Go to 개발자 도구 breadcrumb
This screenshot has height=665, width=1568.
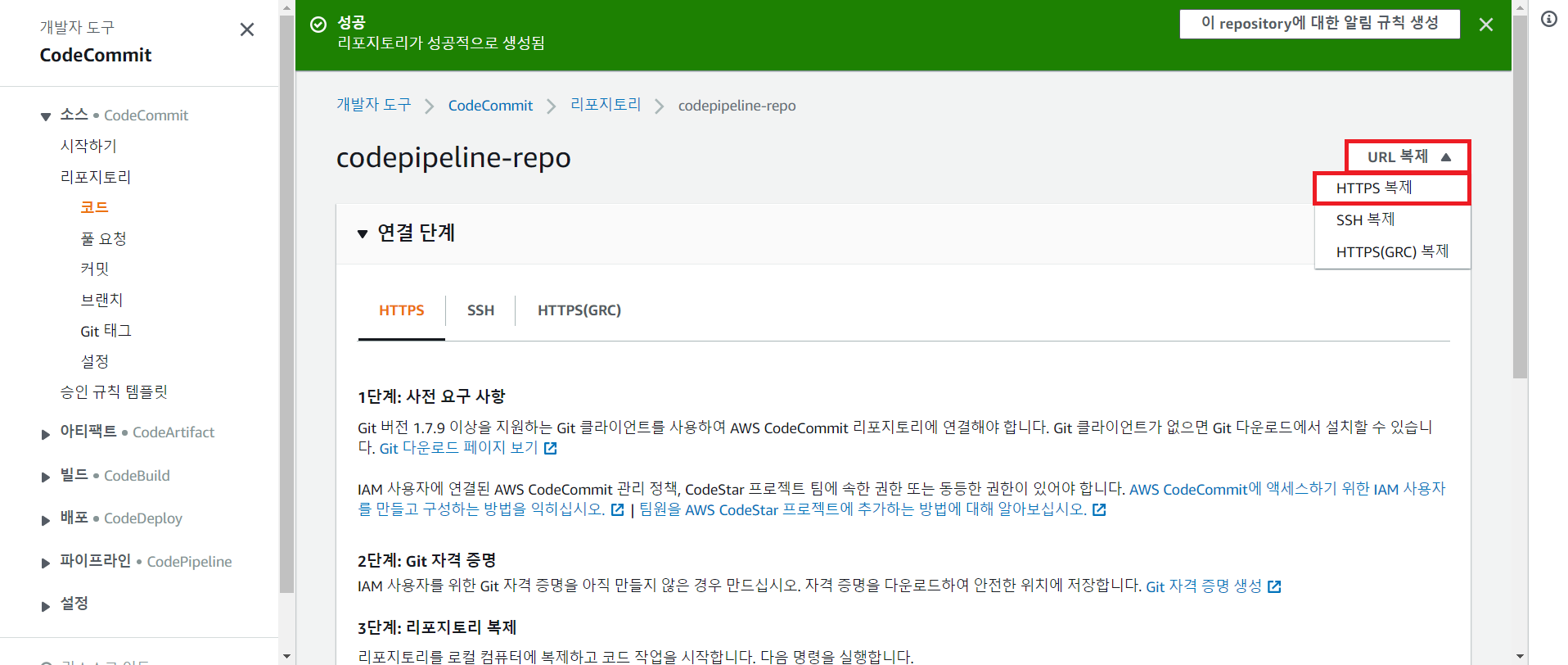(374, 105)
